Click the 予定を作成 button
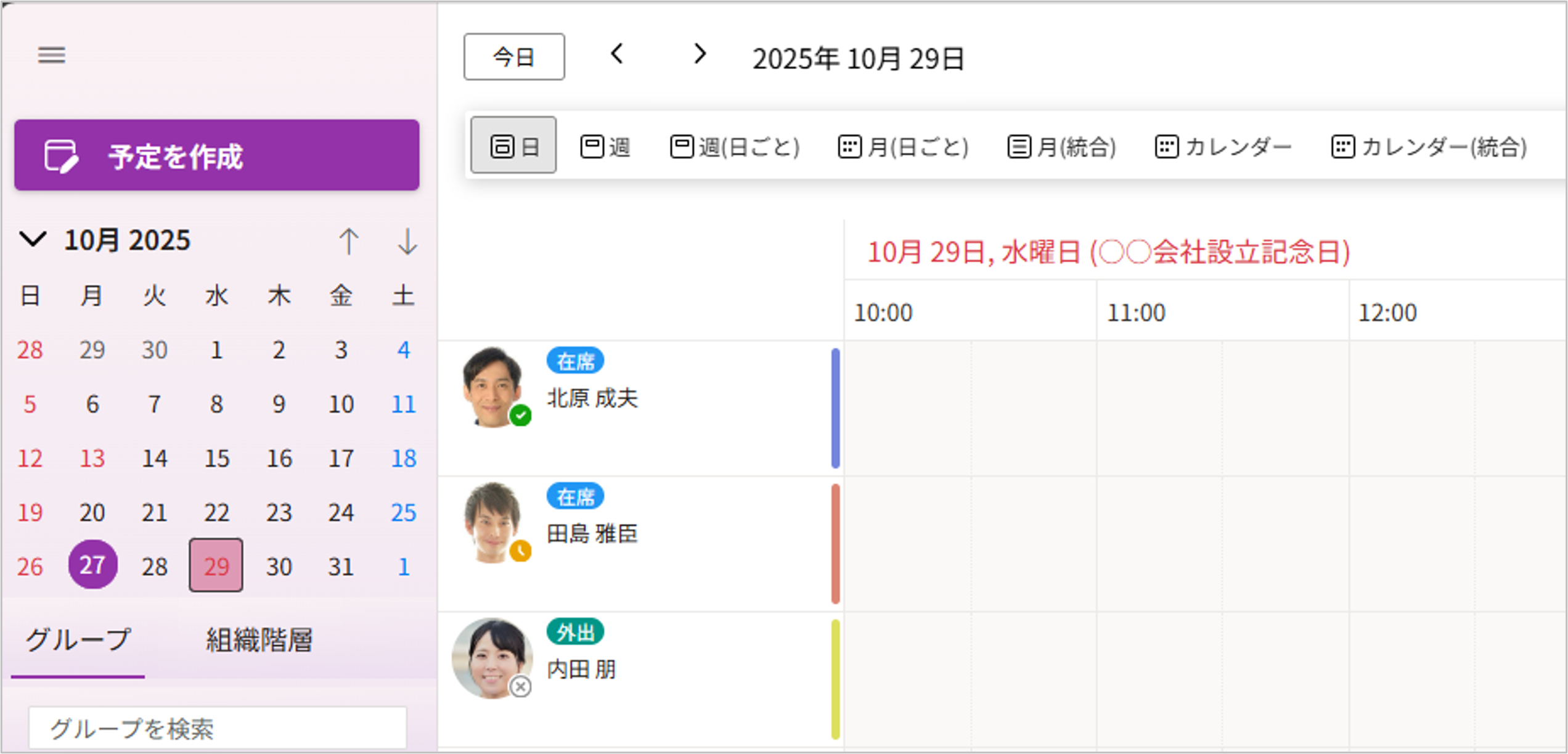This screenshot has height=754, width=1568. tap(217, 155)
